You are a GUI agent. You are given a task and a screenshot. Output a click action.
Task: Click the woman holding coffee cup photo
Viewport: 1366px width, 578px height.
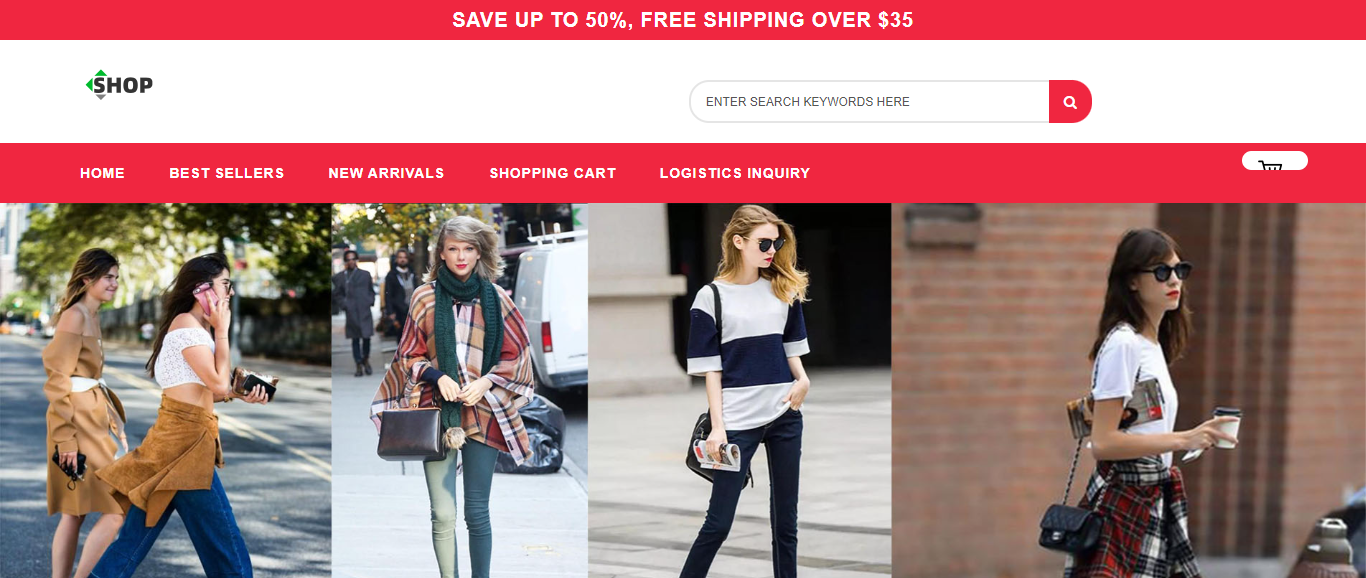pyautogui.click(x=1129, y=390)
